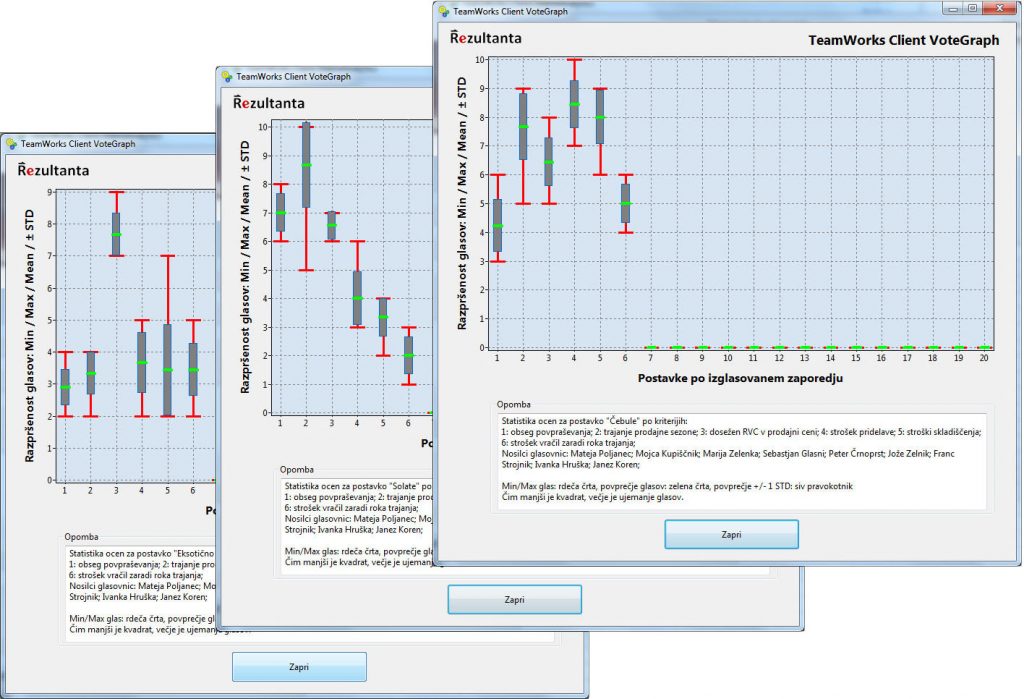The image size is (1024, 699).
Task: Click the Zapri button in the middle window
Action: pyautogui.click(x=515, y=599)
